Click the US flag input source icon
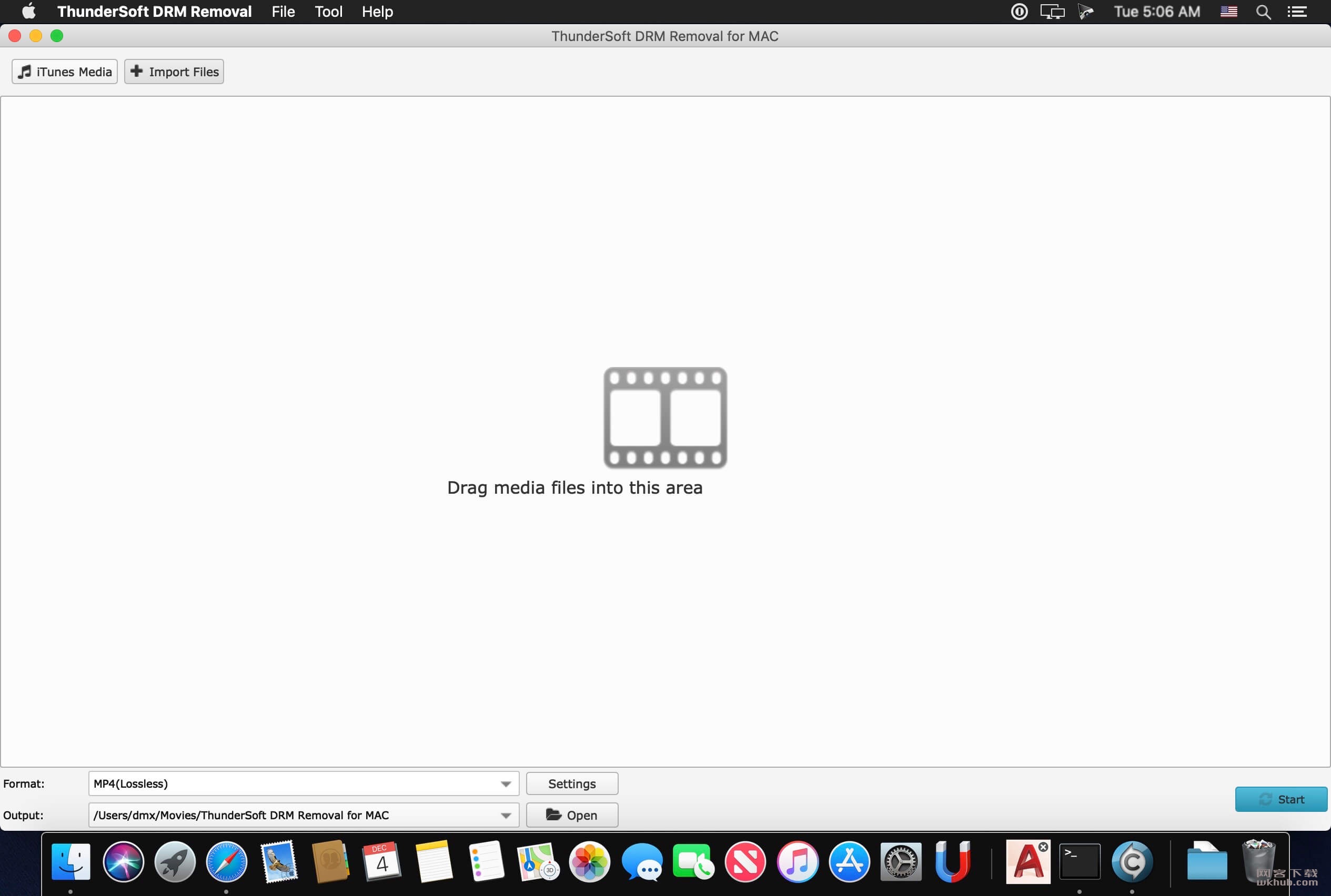The image size is (1331, 896). pyautogui.click(x=1228, y=12)
